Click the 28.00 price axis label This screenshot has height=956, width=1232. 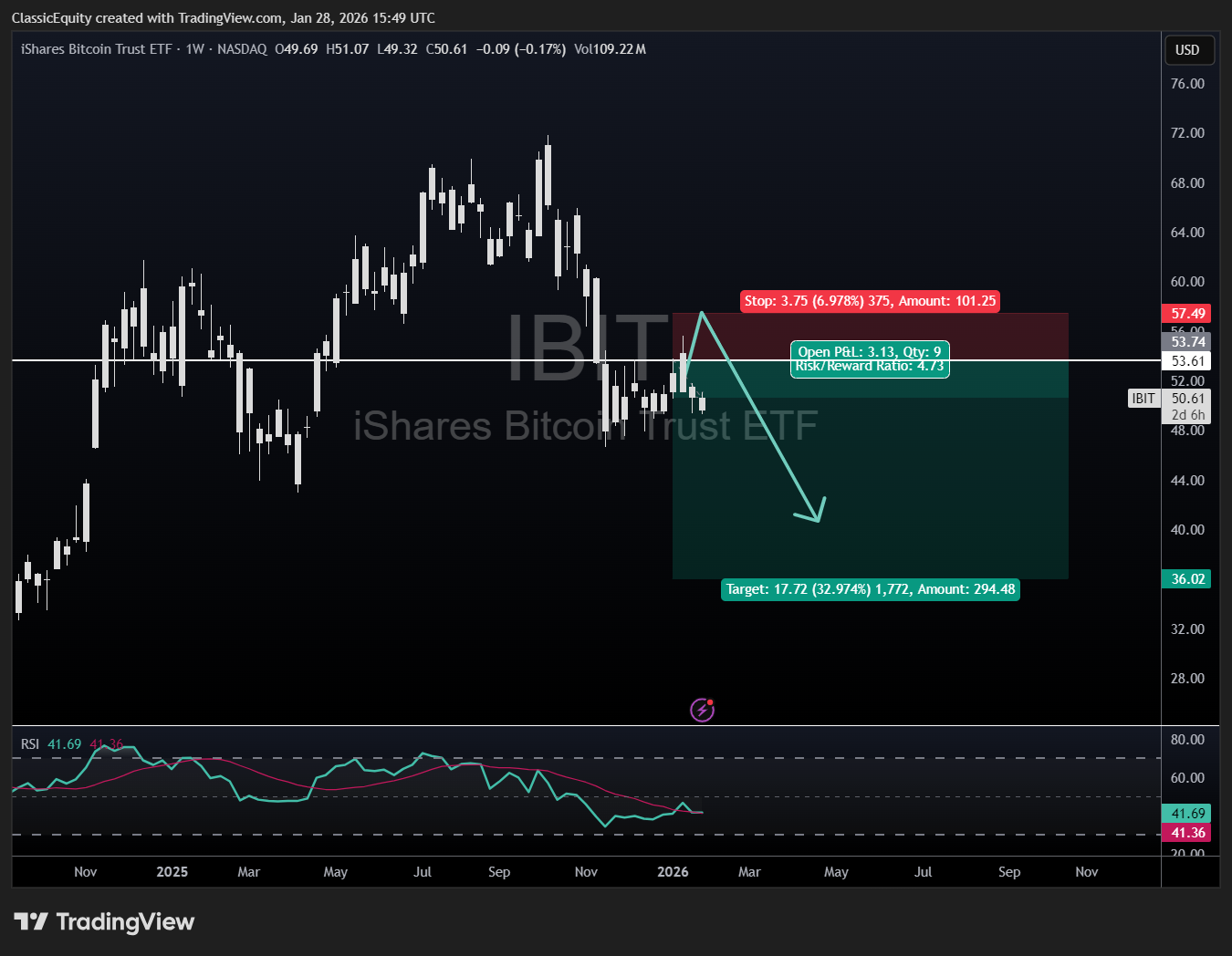[1187, 679]
